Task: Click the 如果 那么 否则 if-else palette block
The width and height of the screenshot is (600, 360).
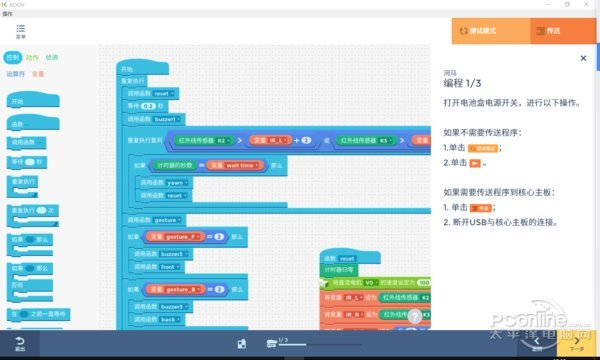Action: [x=30, y=282]
